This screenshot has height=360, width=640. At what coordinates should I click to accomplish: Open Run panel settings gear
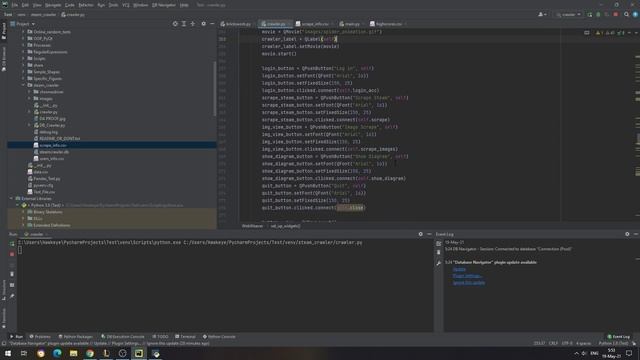click(x=420, y=234)
